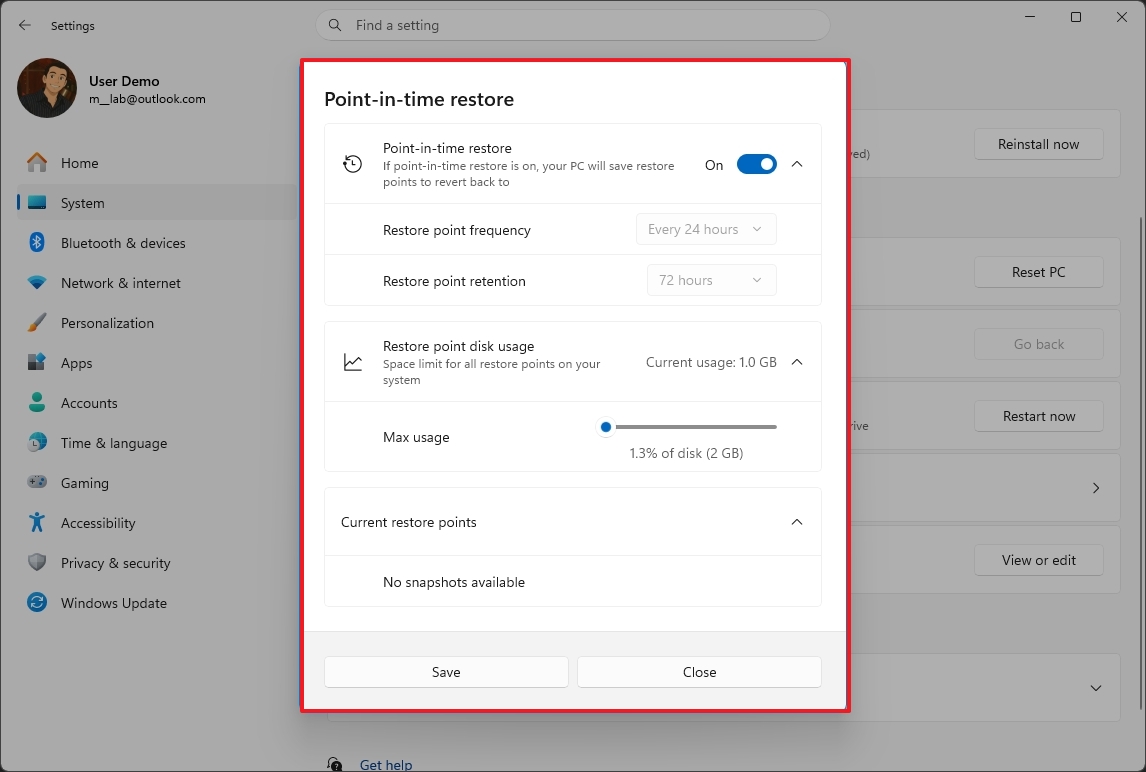Click the Bluetooth & devices icon
1146x772 pixels.
[x=36, y=243]
